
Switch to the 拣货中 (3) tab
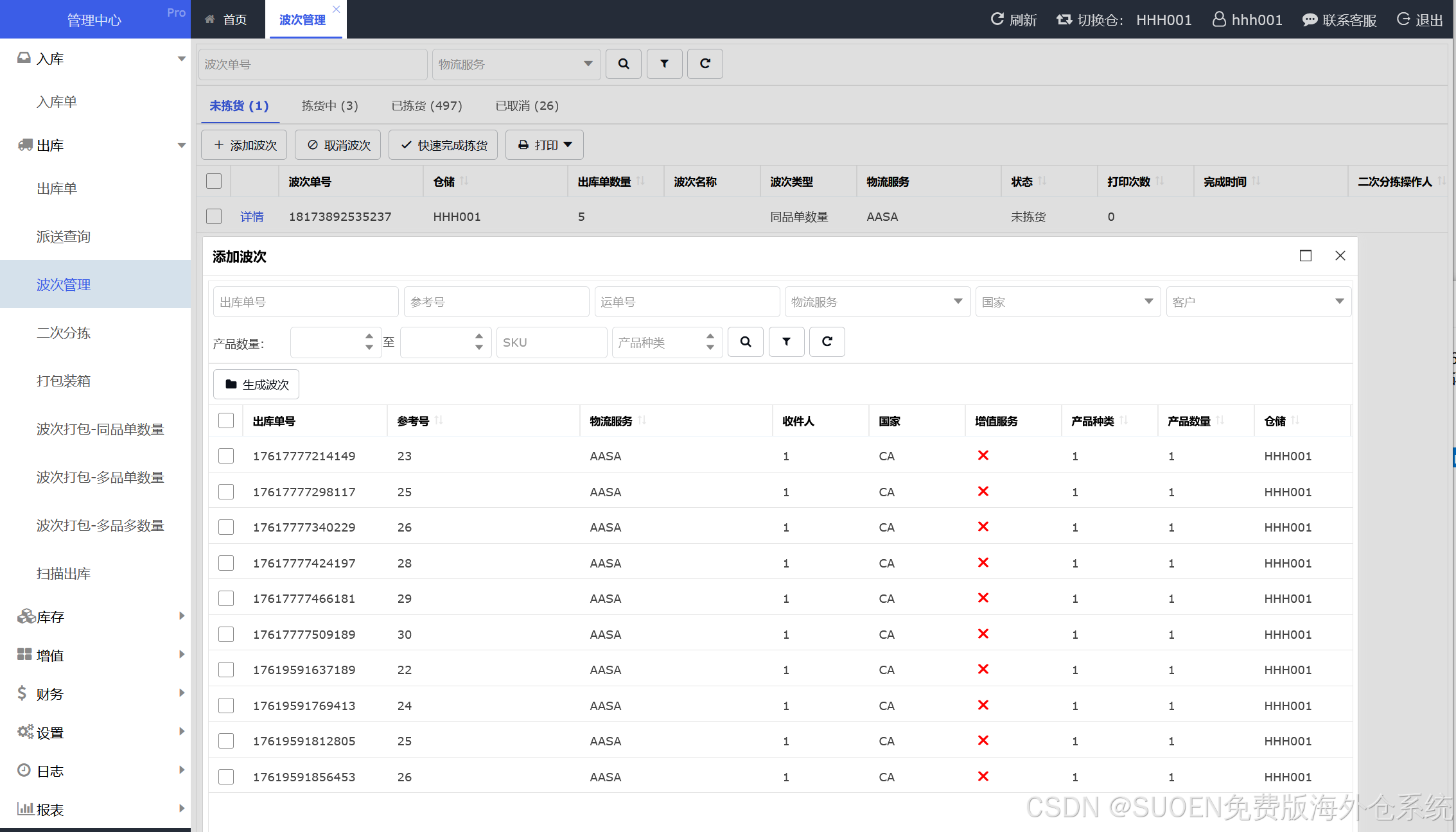coord(329,106)
